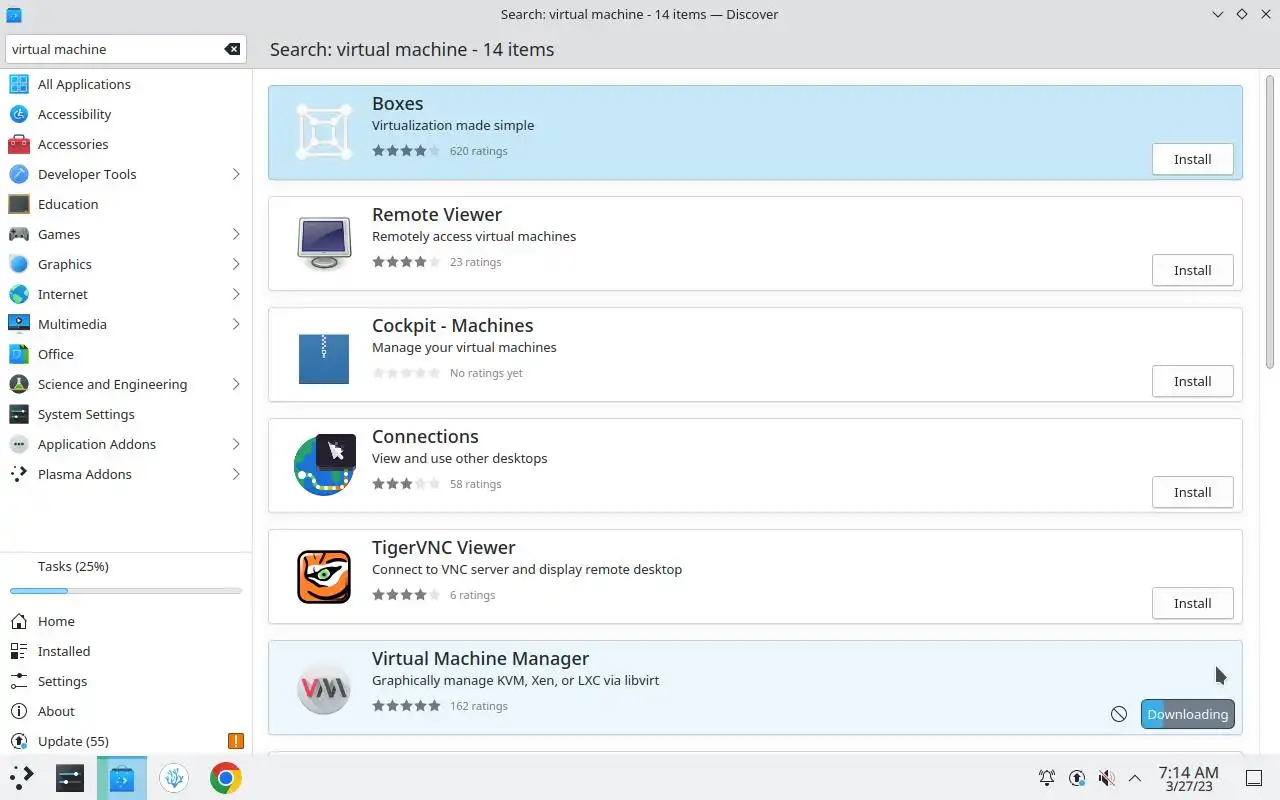Open the All Applications category

click(126, 84)
